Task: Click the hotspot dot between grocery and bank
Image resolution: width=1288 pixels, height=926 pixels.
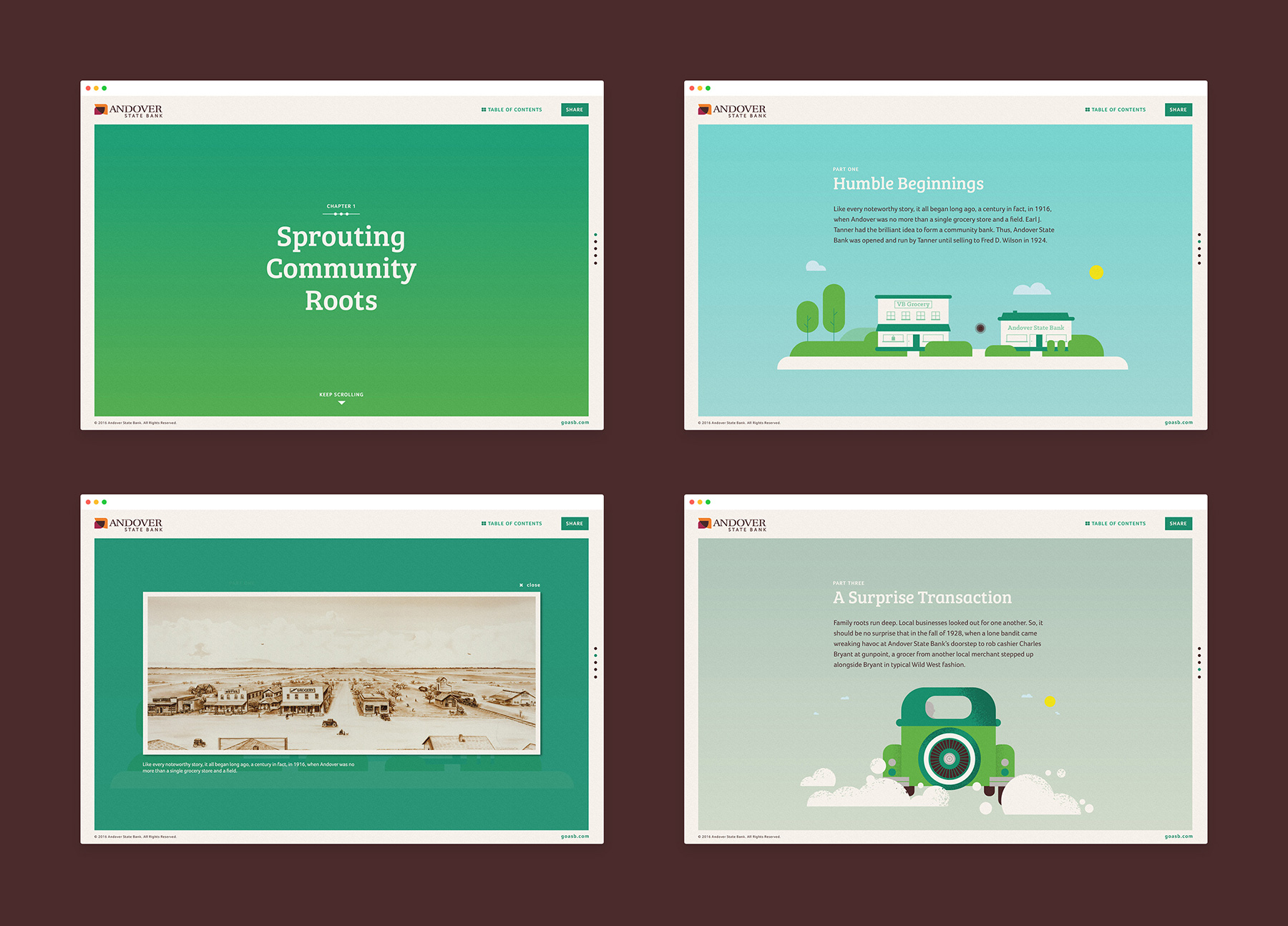Action: [980, 328]
